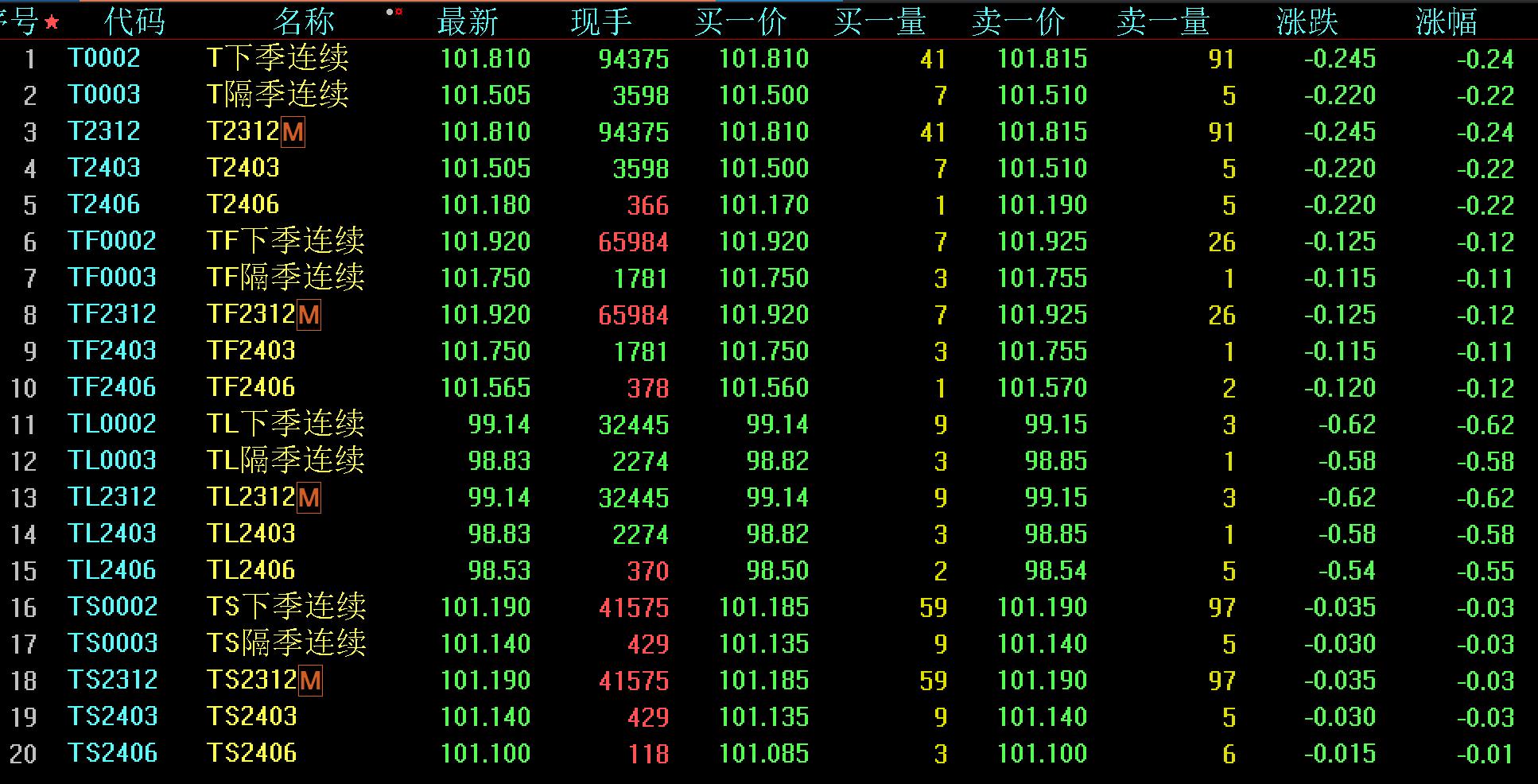Image resolution: width=1538 pixels, height=784 pixels.
Task: Click the M marker next to TS2312
Action: pos(310,681)
